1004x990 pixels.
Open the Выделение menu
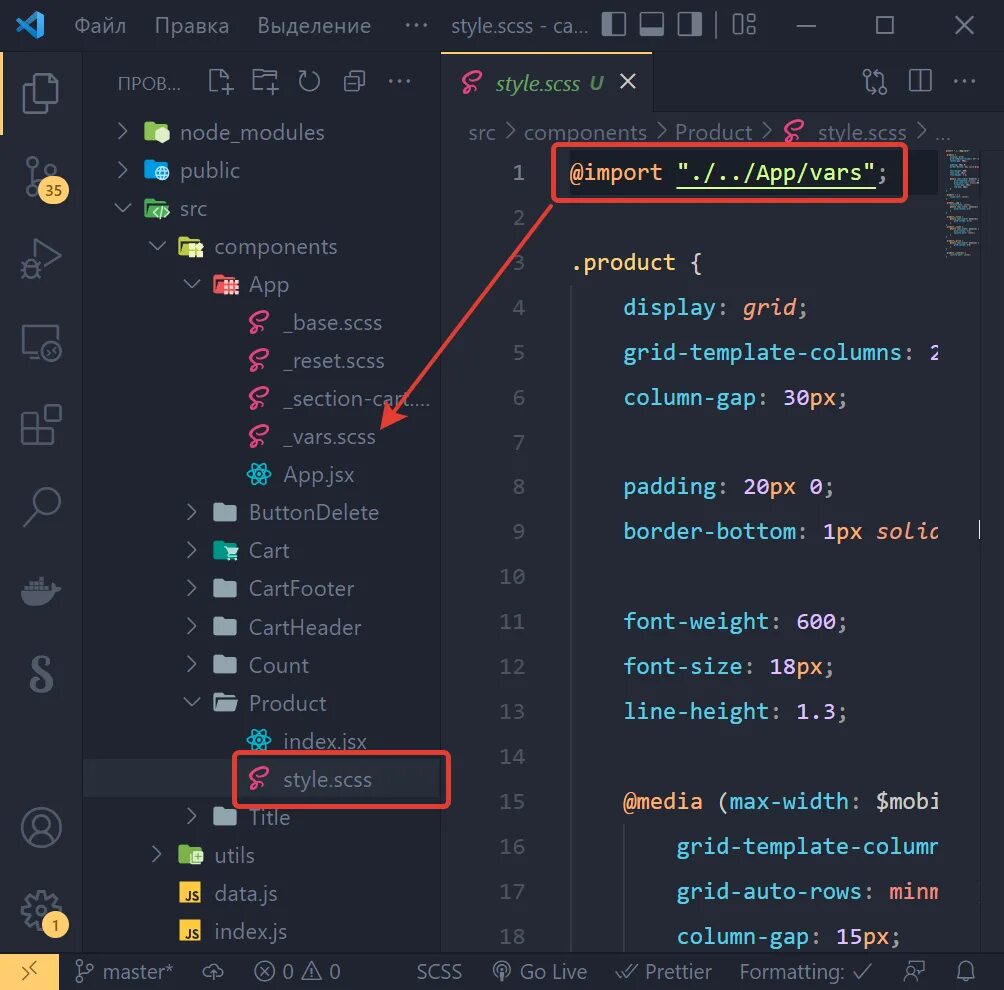click(314, 26)
